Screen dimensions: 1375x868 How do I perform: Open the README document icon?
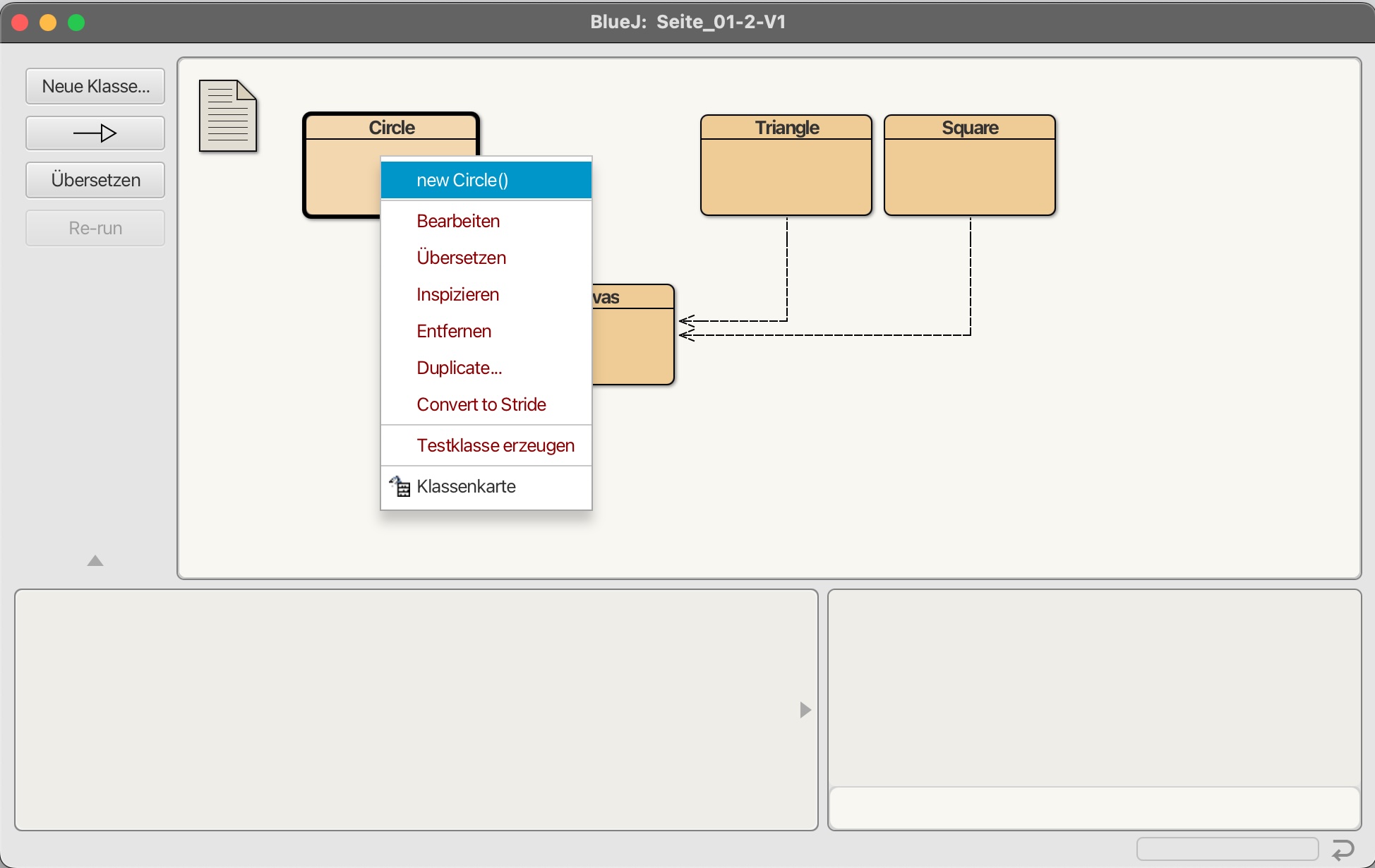228,116
